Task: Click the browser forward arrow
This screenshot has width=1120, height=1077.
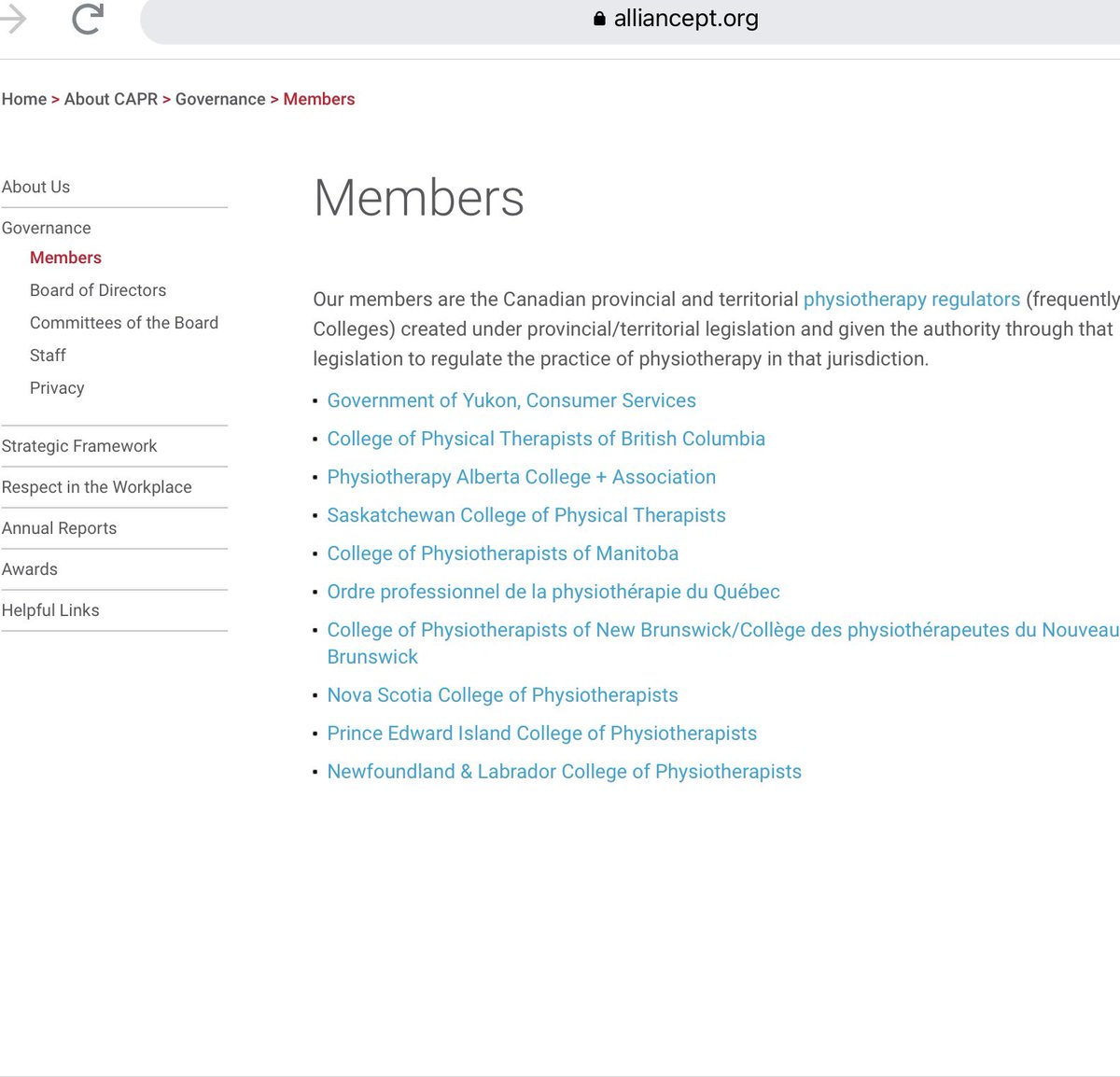Action: 13,19
